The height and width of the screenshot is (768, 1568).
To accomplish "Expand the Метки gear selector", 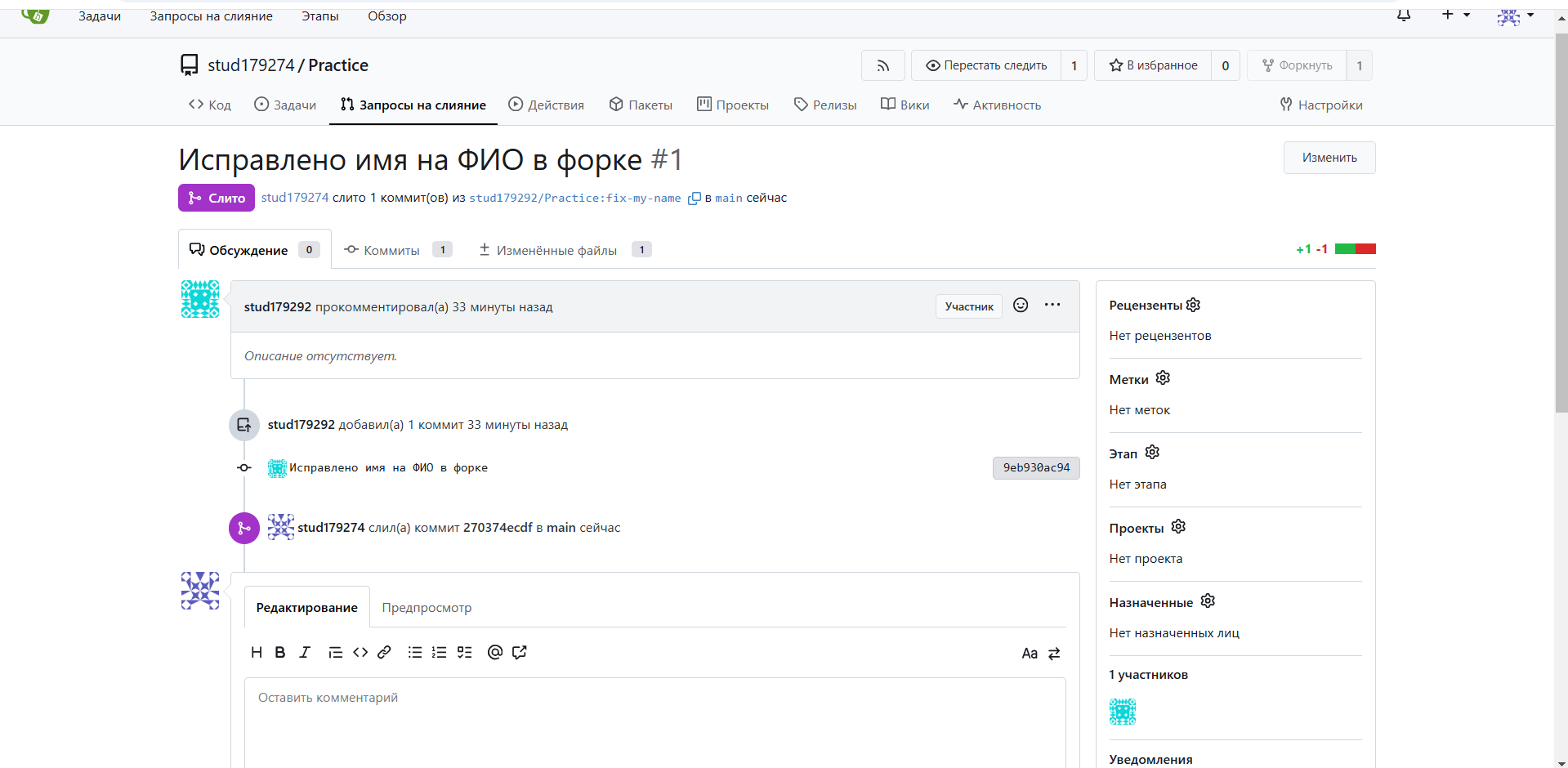I will click(1163, 378).
